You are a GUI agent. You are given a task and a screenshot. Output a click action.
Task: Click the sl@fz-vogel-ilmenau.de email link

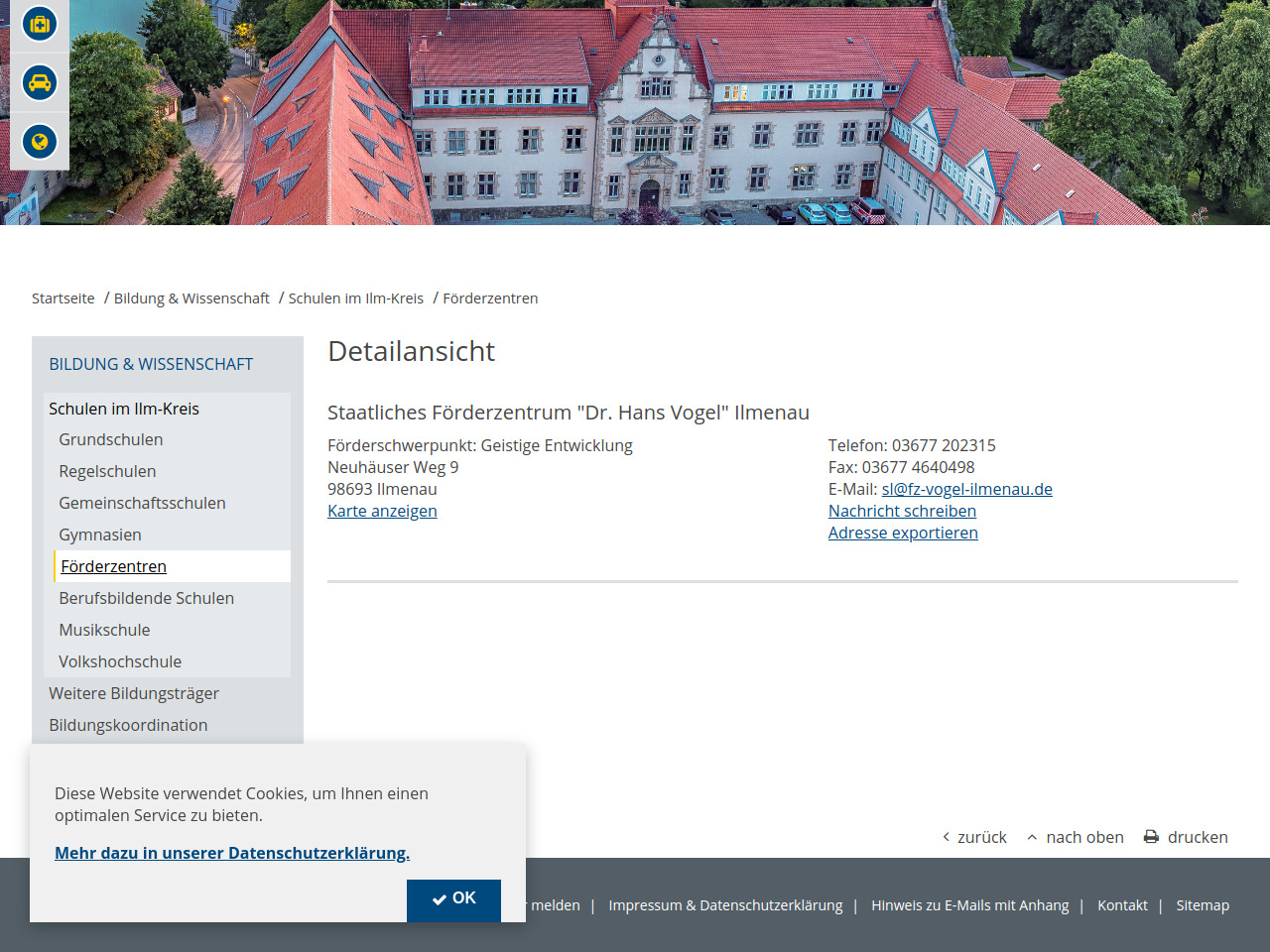(966, 489)
